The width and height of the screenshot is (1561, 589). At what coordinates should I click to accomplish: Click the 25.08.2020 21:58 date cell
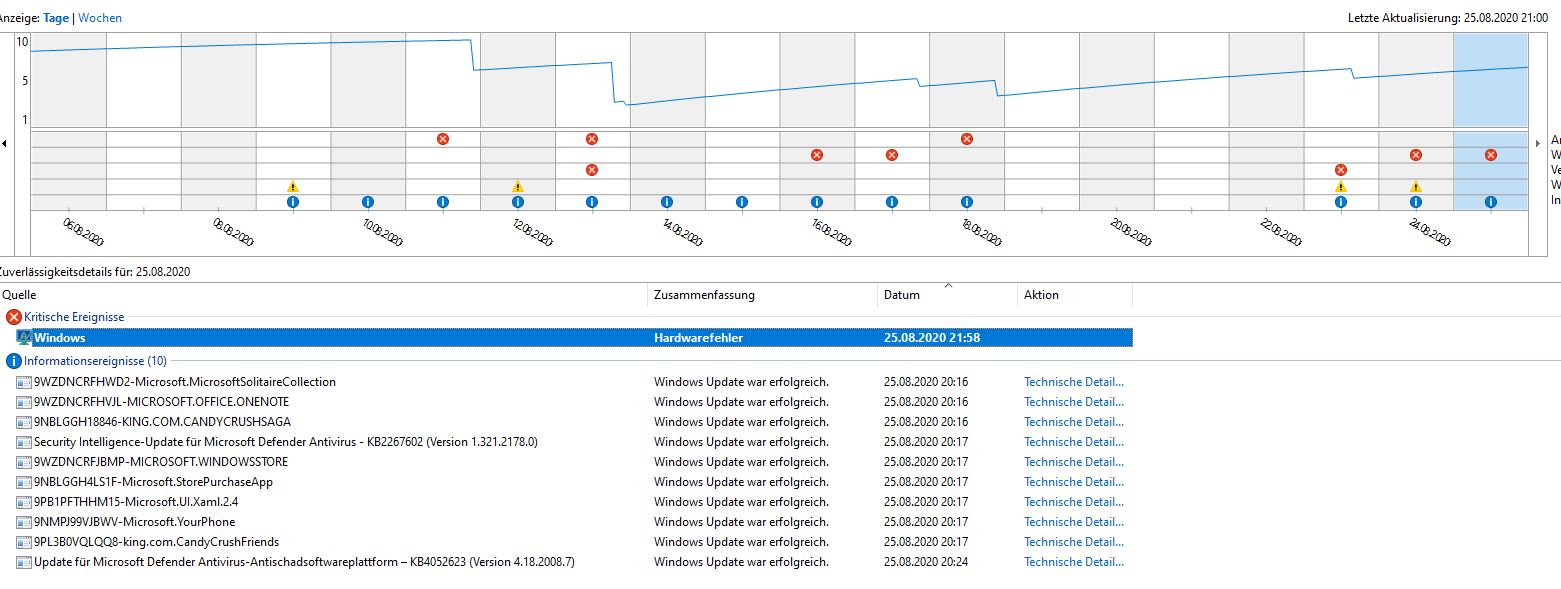point(932,338)
